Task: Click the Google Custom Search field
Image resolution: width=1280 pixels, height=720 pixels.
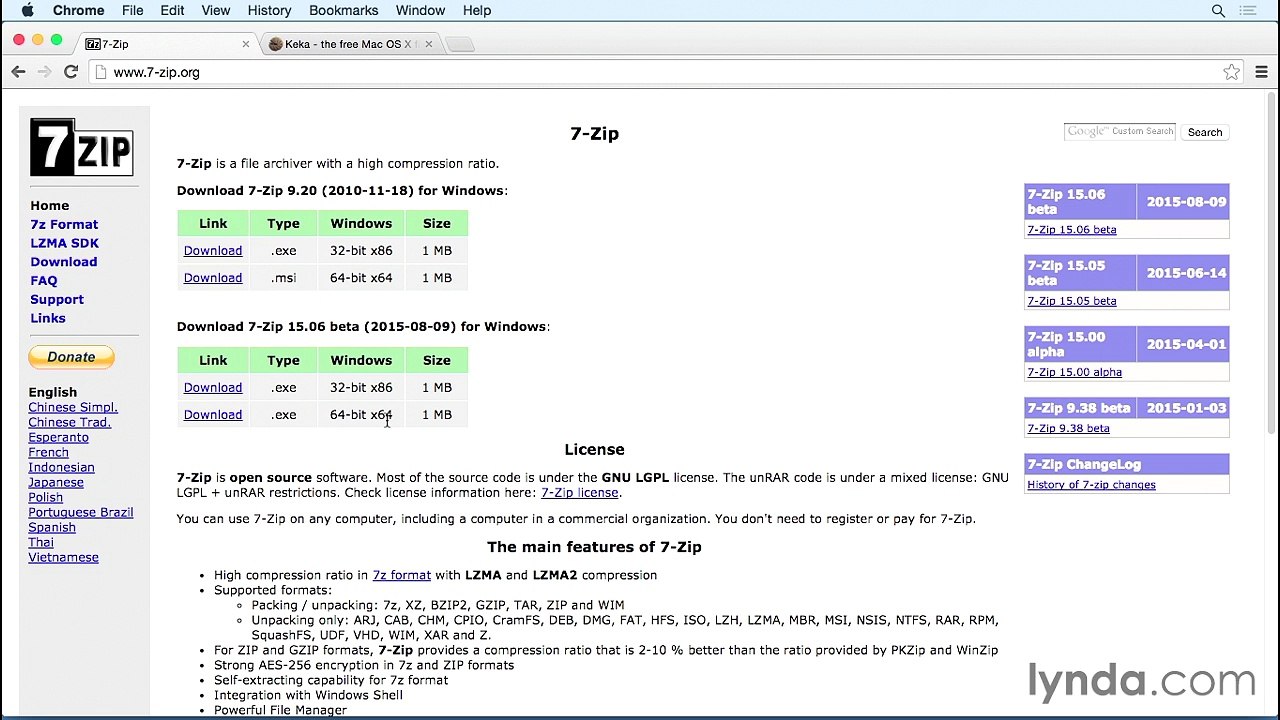Action: click(x=1120, y=132)
